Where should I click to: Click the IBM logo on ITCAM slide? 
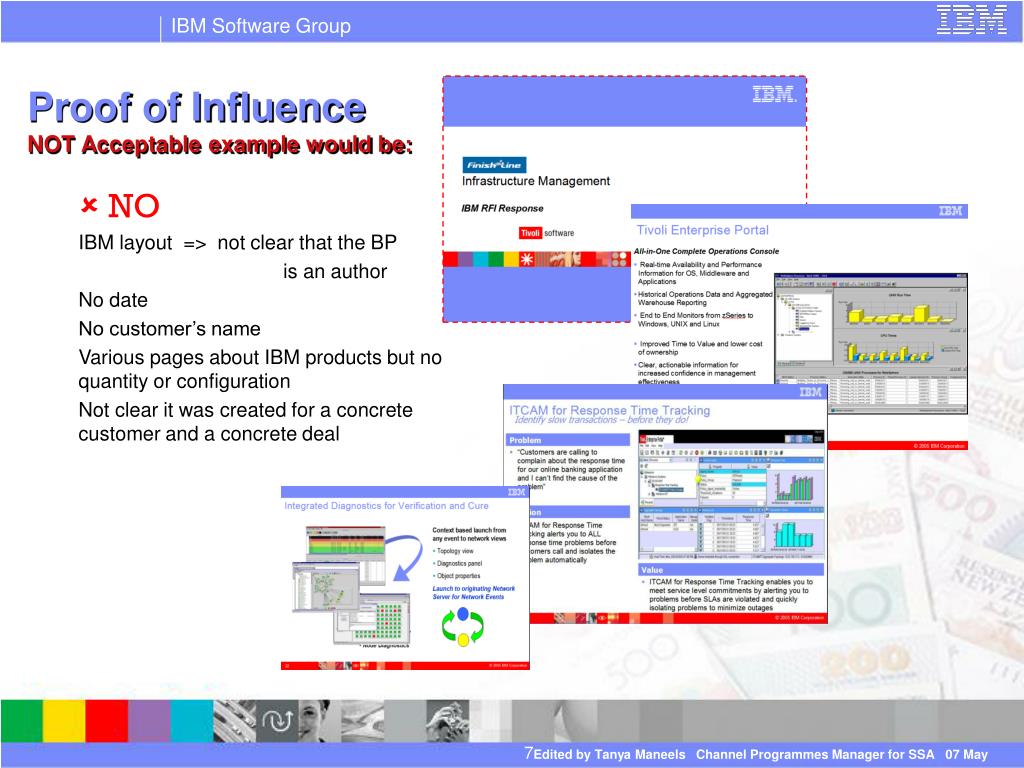point(810,392)
